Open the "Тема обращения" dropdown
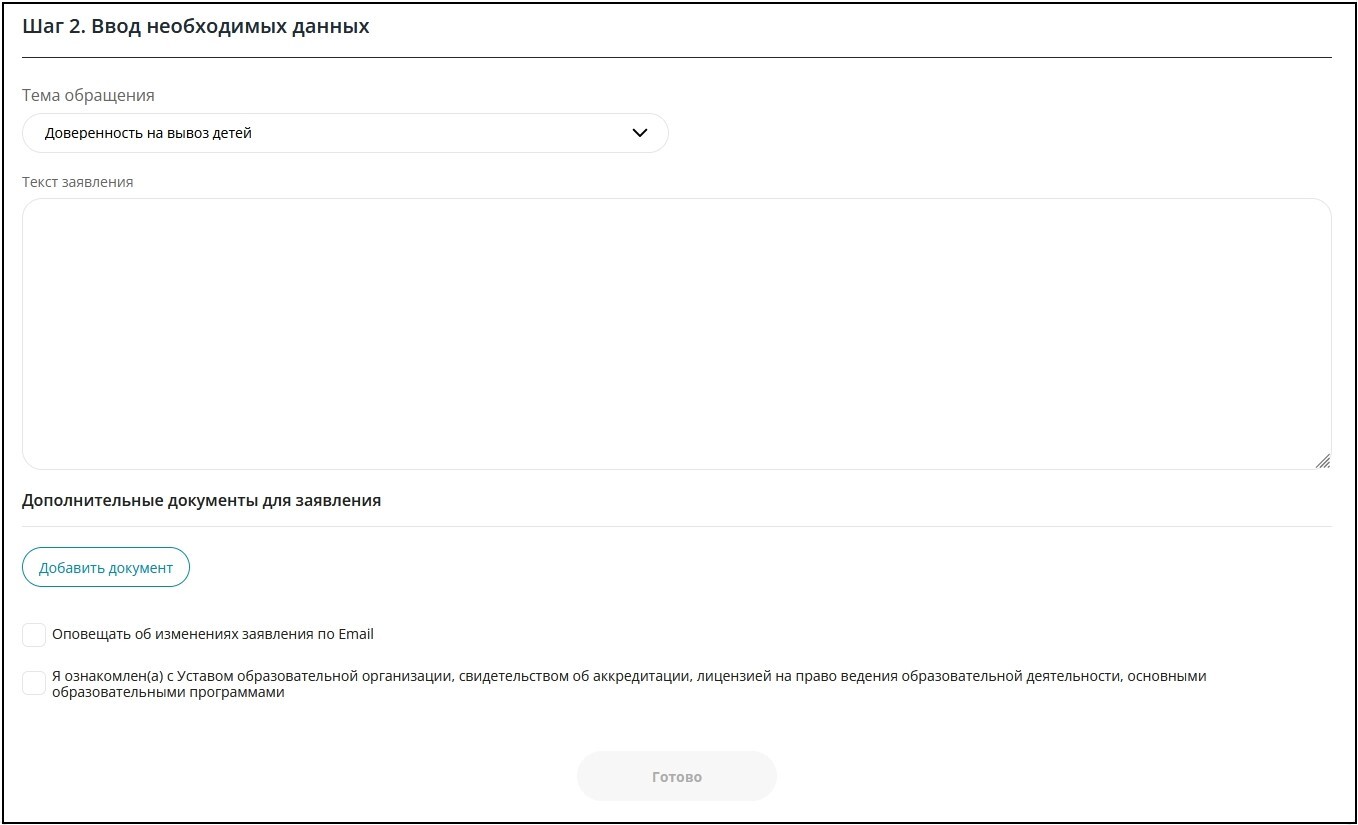 click(345, 133)
